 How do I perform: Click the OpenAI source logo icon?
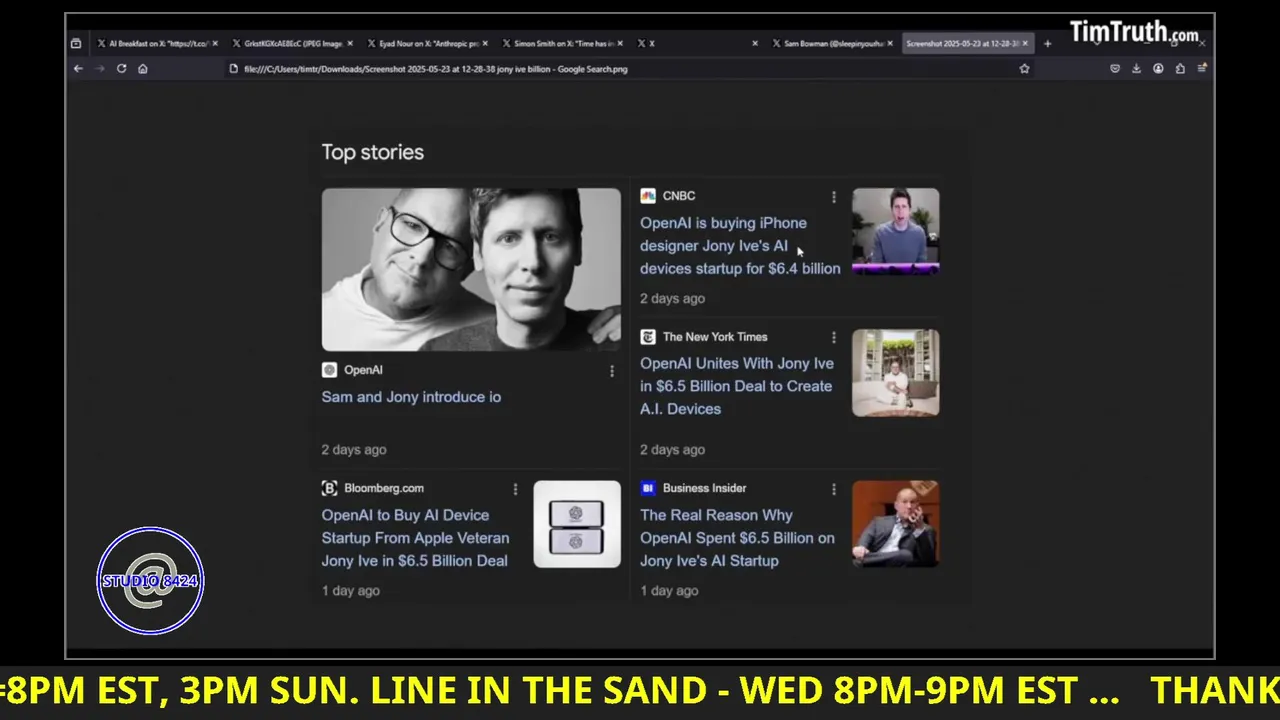pyautogui.click(x=329, y=370)
